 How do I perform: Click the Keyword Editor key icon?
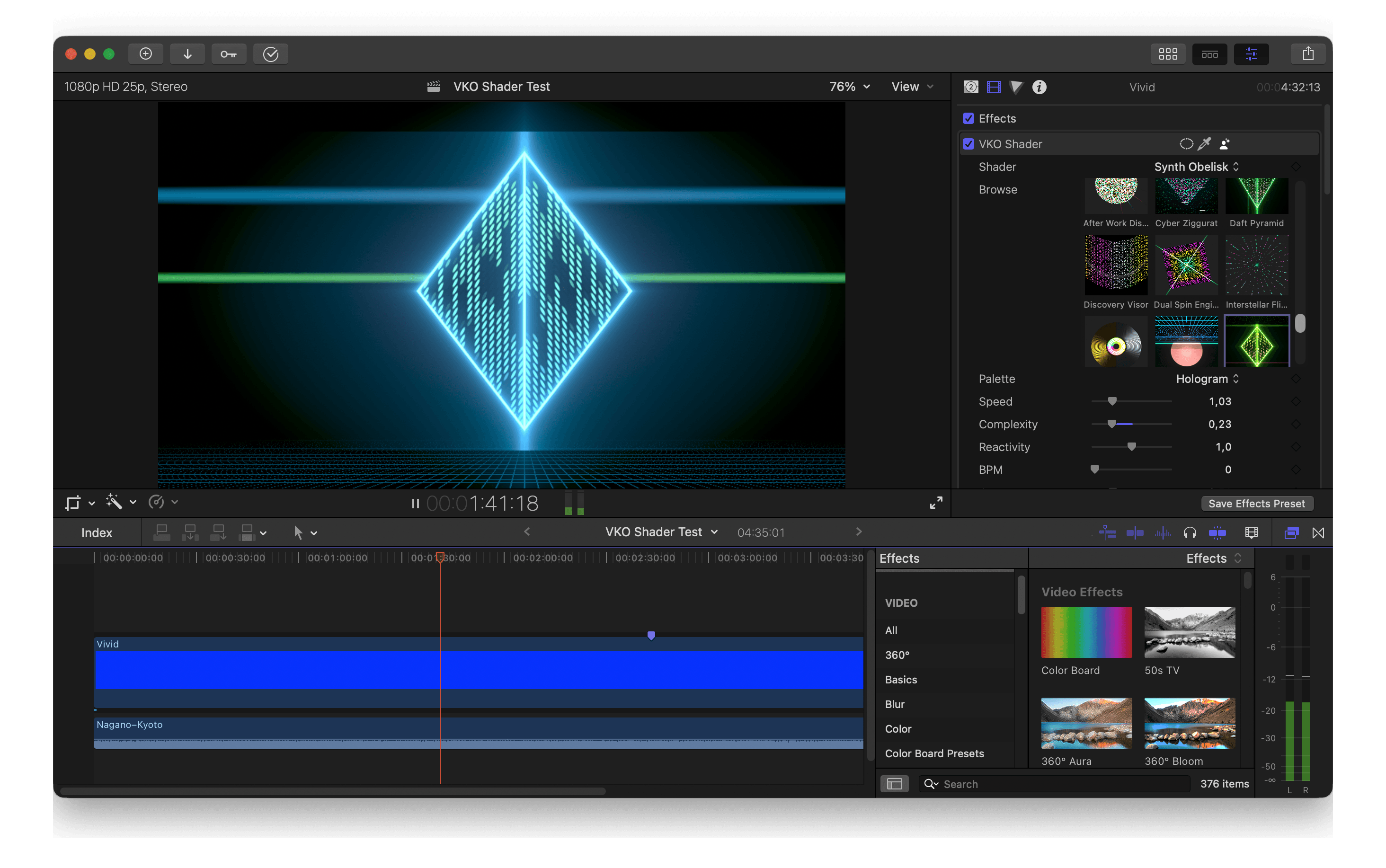[229, 54]
